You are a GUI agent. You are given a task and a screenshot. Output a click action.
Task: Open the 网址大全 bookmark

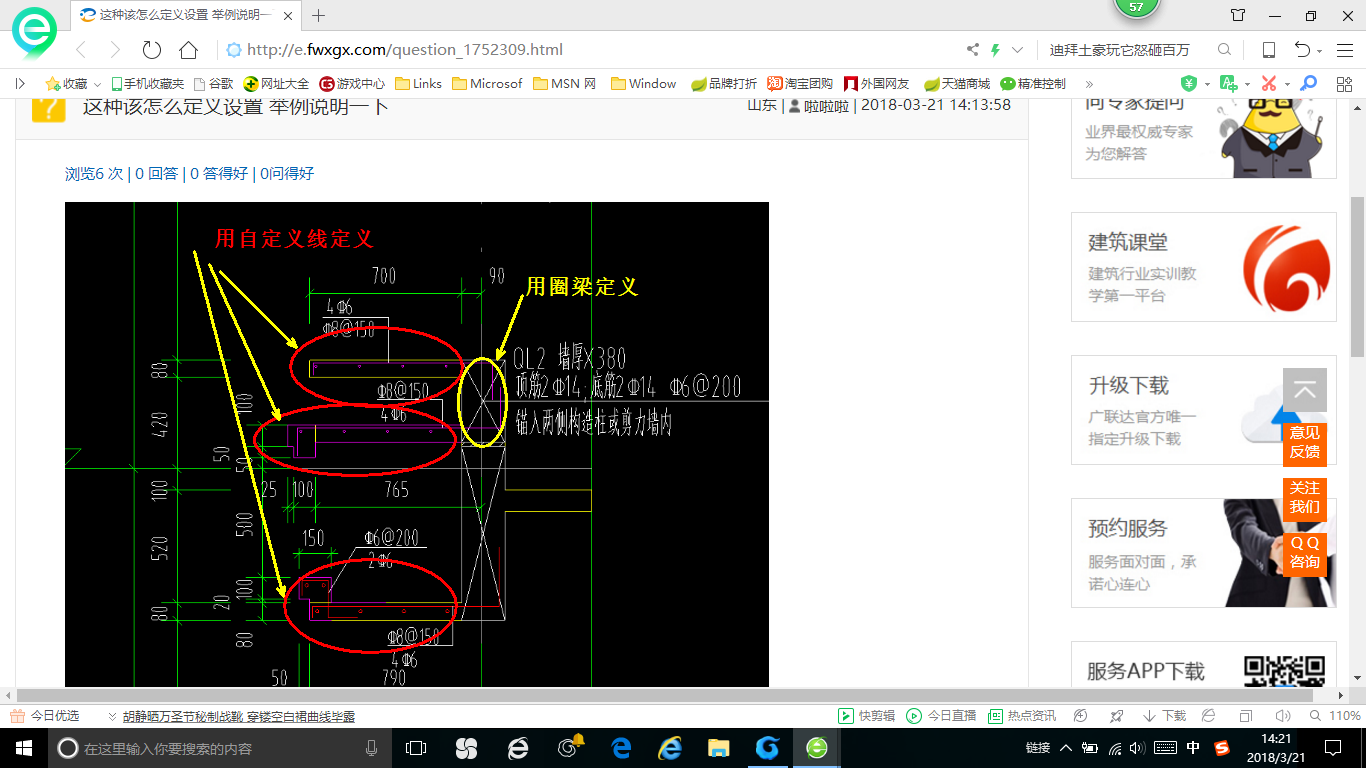click(277, 84)
